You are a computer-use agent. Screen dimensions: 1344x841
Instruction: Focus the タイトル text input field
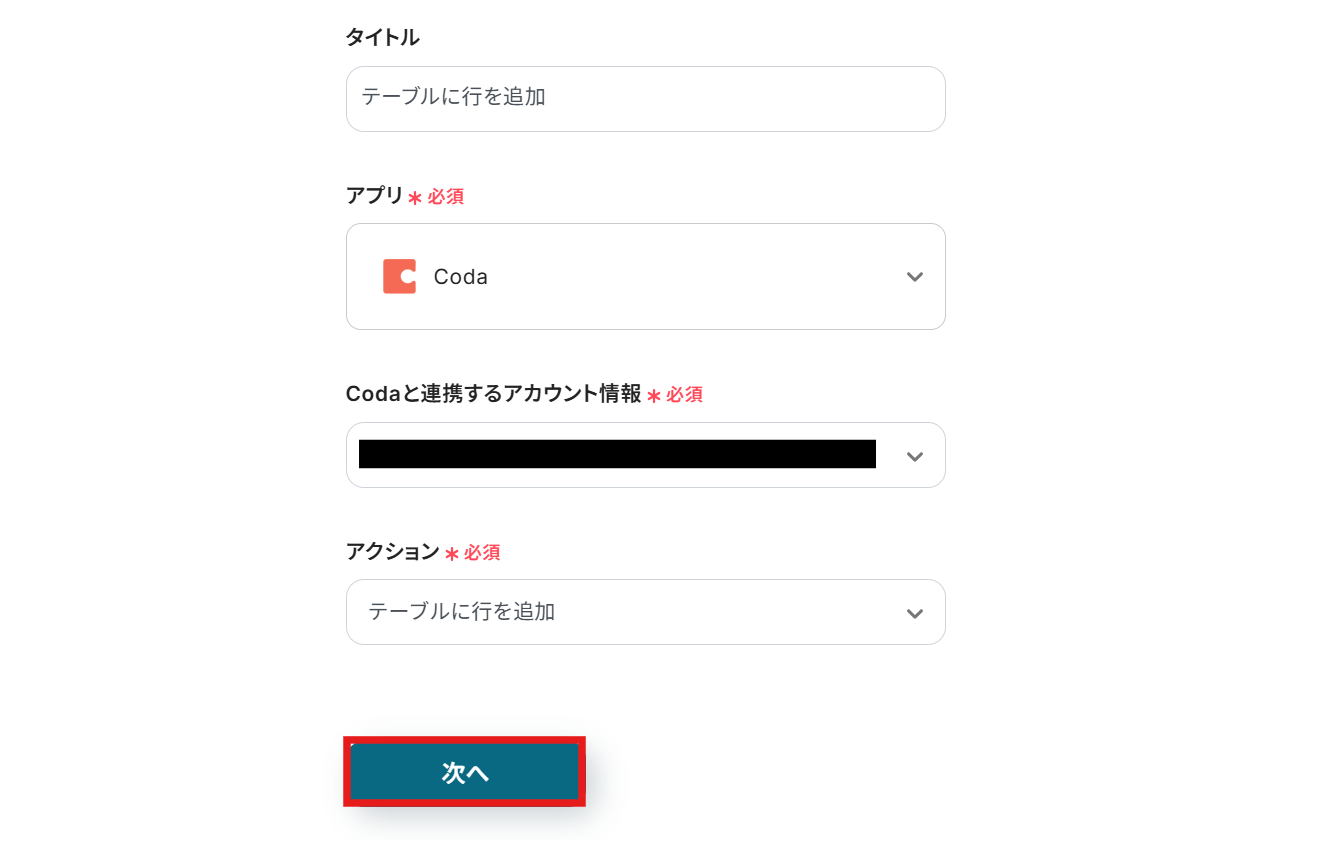pyautogui.click(x=645, y=98)
